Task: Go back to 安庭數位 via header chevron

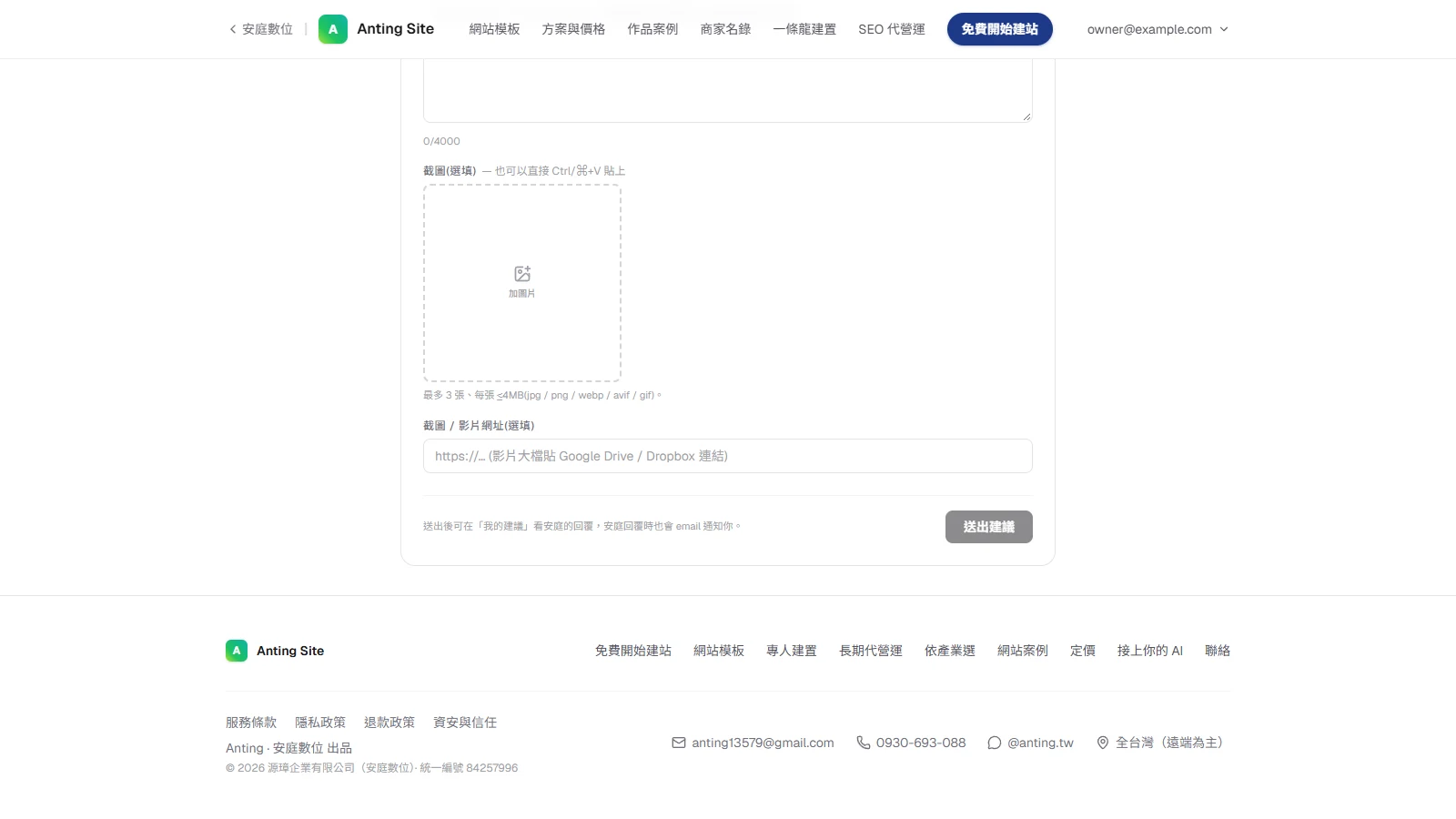Action: (261, 29)
